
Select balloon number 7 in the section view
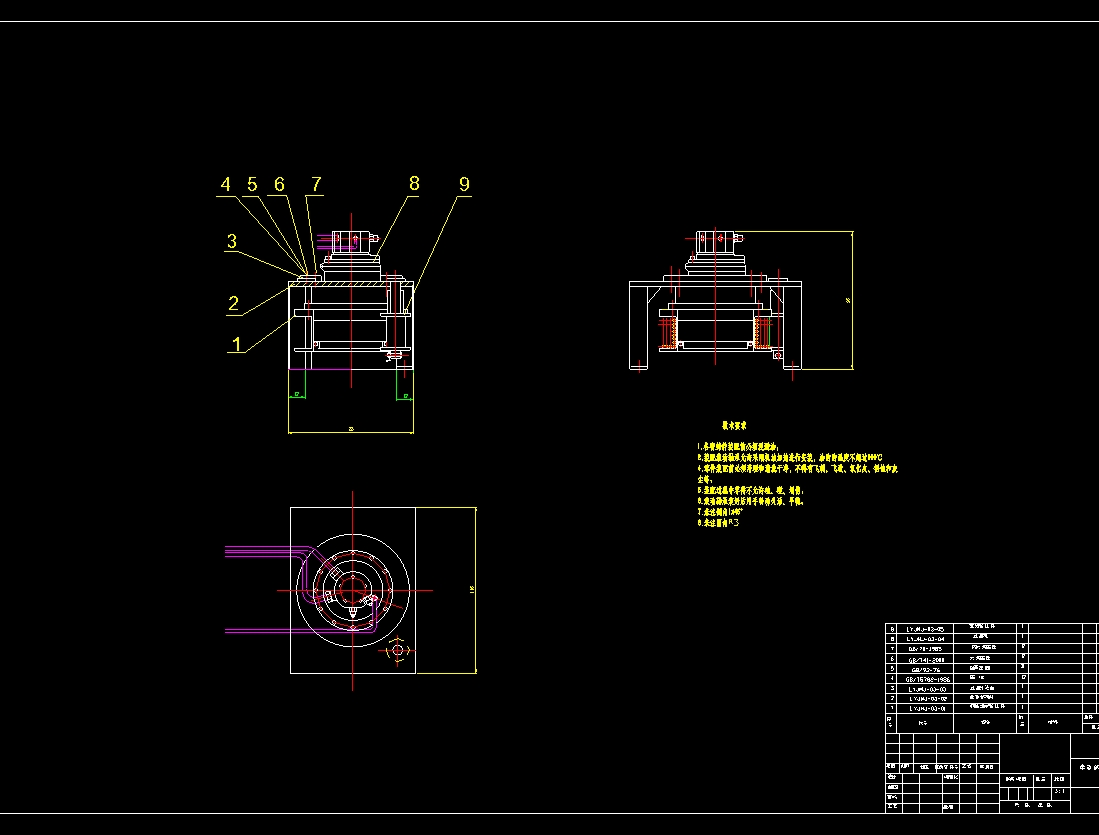(316, 184)
